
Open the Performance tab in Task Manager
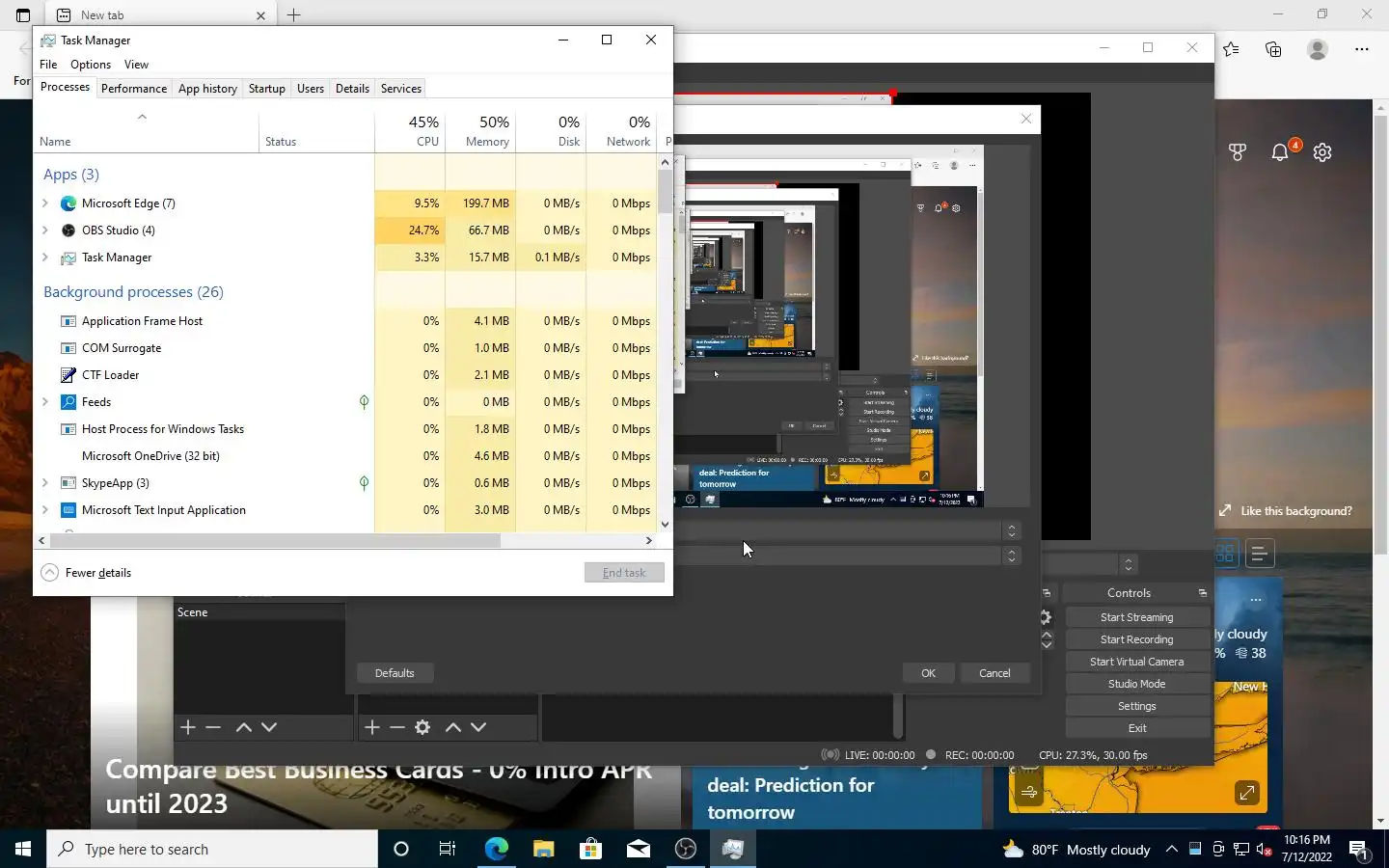point(133,88)
